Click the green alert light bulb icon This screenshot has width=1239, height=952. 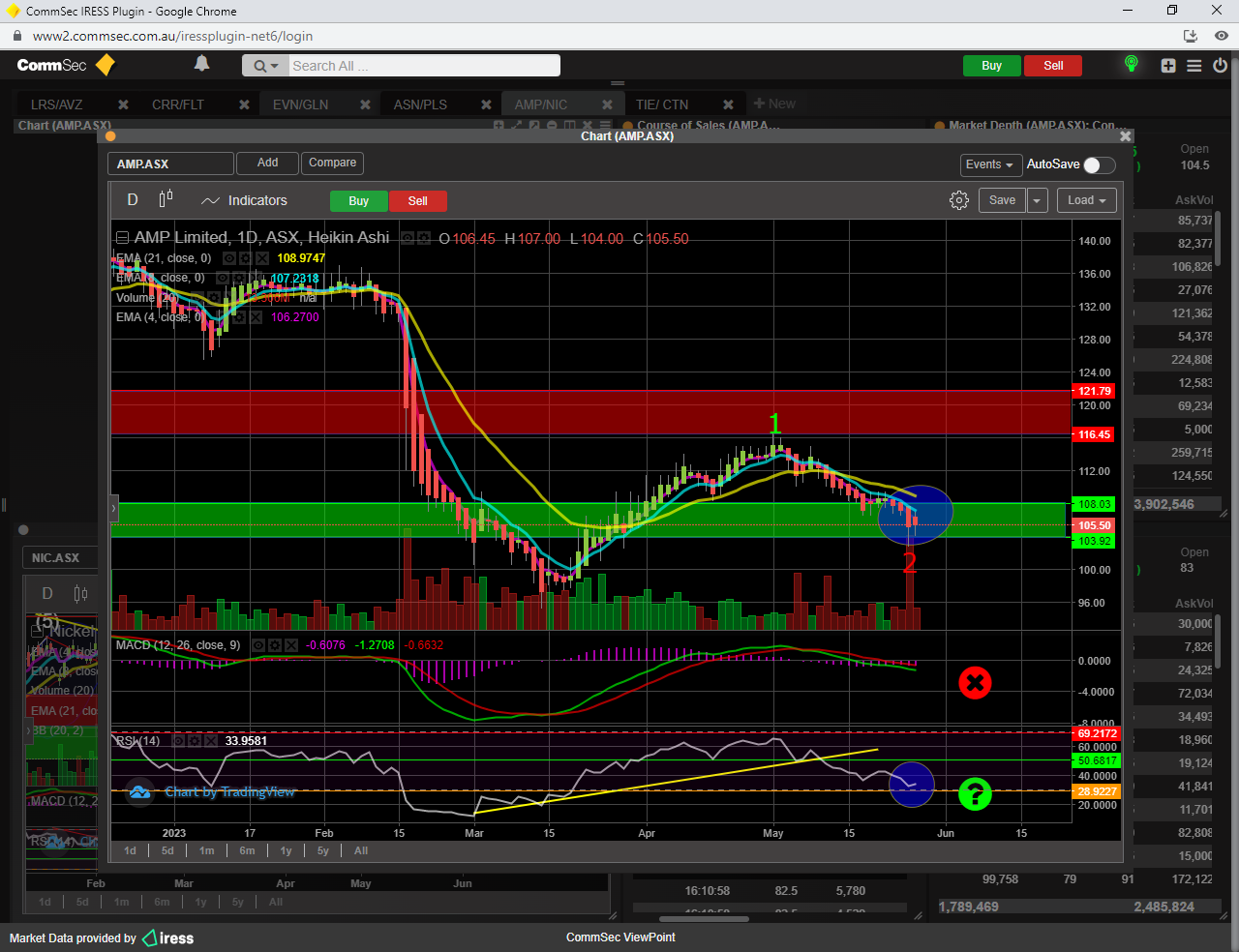(x=1131, y=65)
